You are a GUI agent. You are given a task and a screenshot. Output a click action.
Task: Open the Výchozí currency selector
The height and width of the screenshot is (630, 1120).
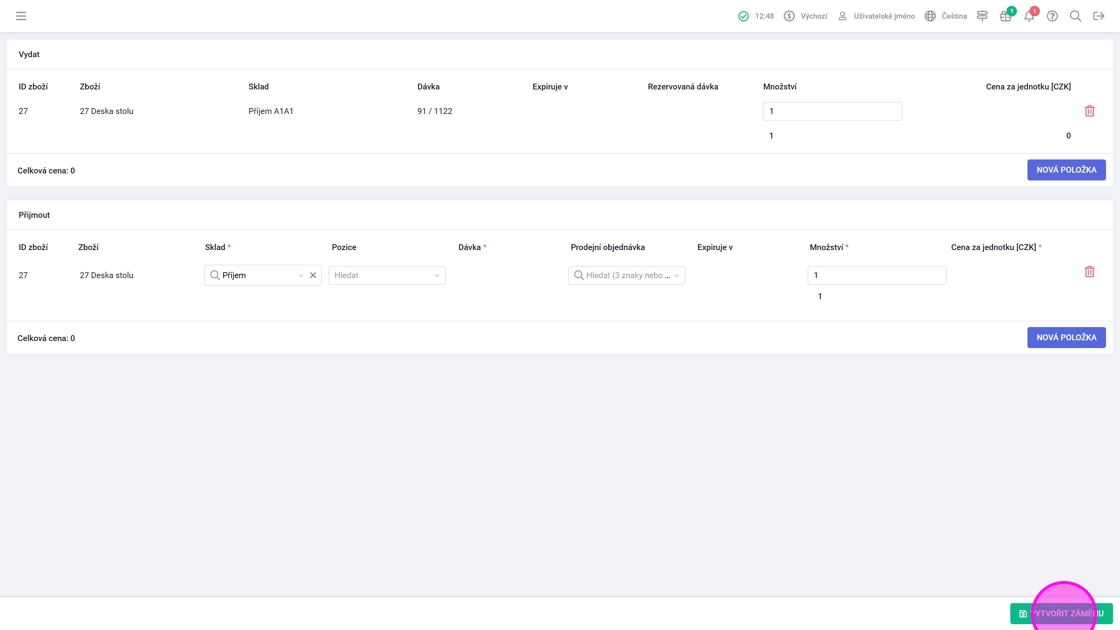(805, 16)
